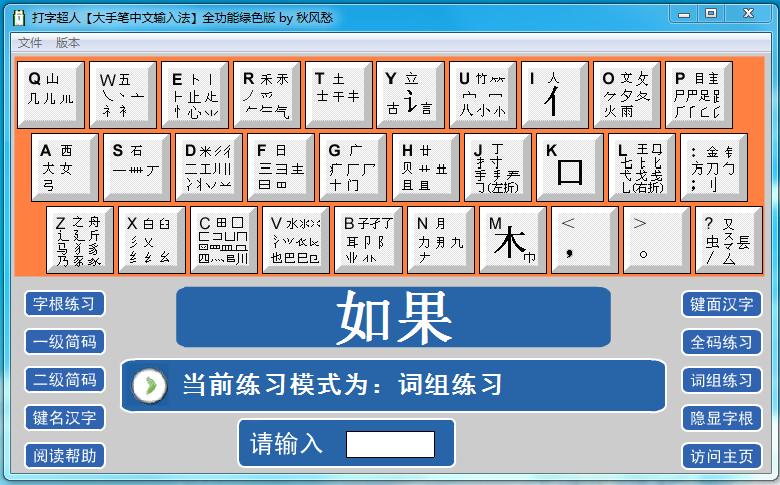Click the colon key with 金 radical
780x485 pixels.
tap(714, 167)
